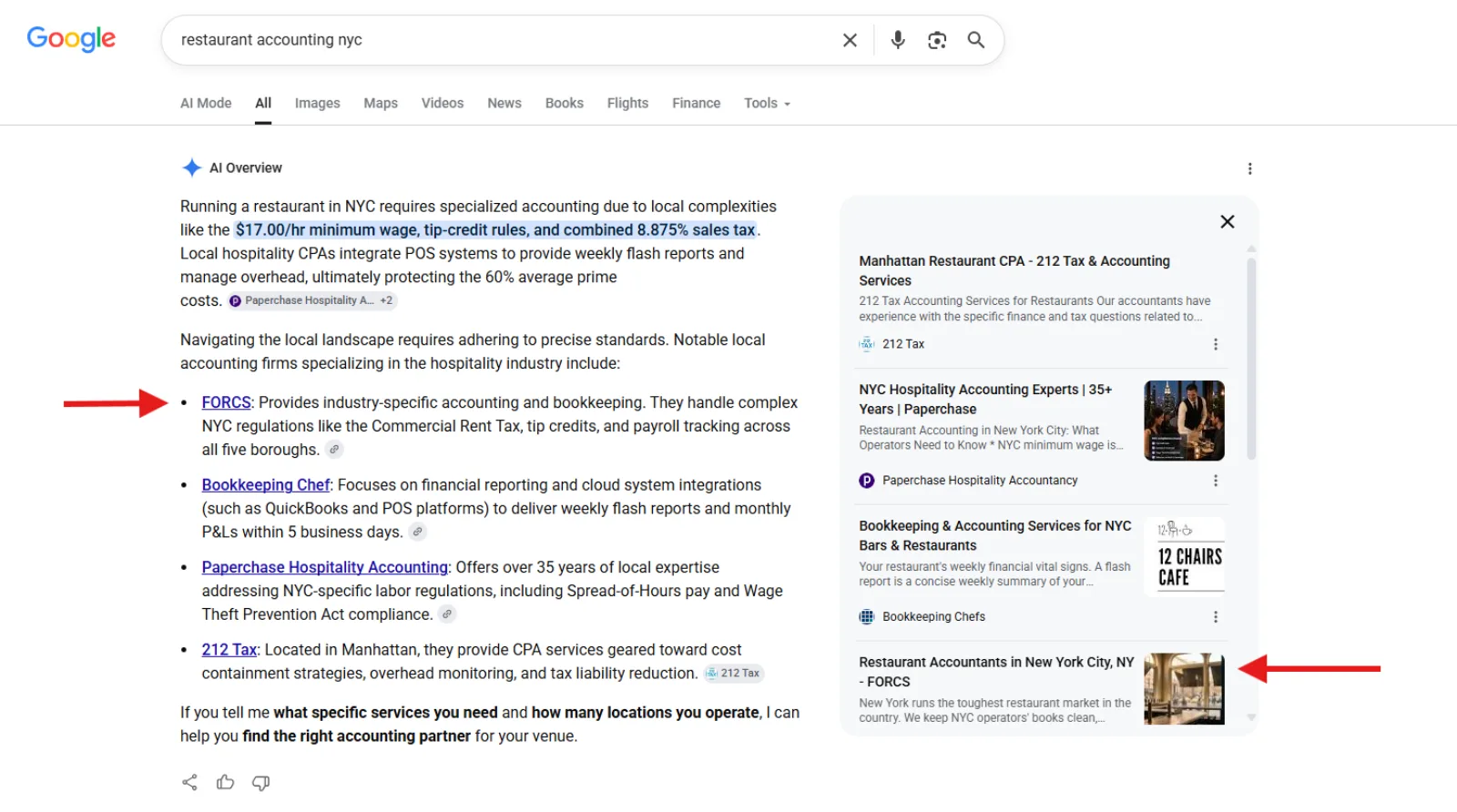Click the AI Overview sparkle icon
Image resolution: width=1457 pixels, height=812 pixels.
[191, 167]
